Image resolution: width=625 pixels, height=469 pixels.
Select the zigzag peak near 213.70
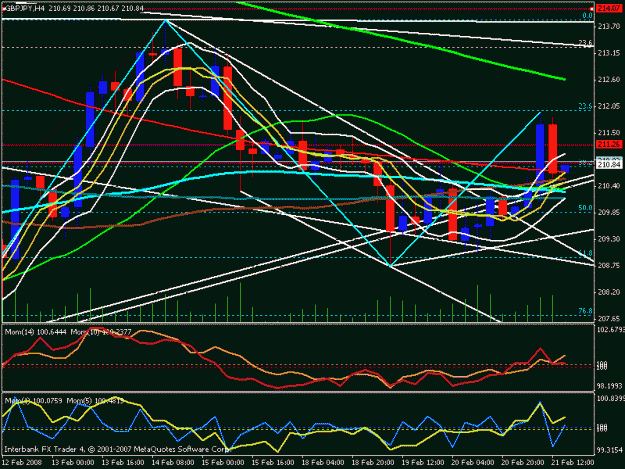(165, 20)
